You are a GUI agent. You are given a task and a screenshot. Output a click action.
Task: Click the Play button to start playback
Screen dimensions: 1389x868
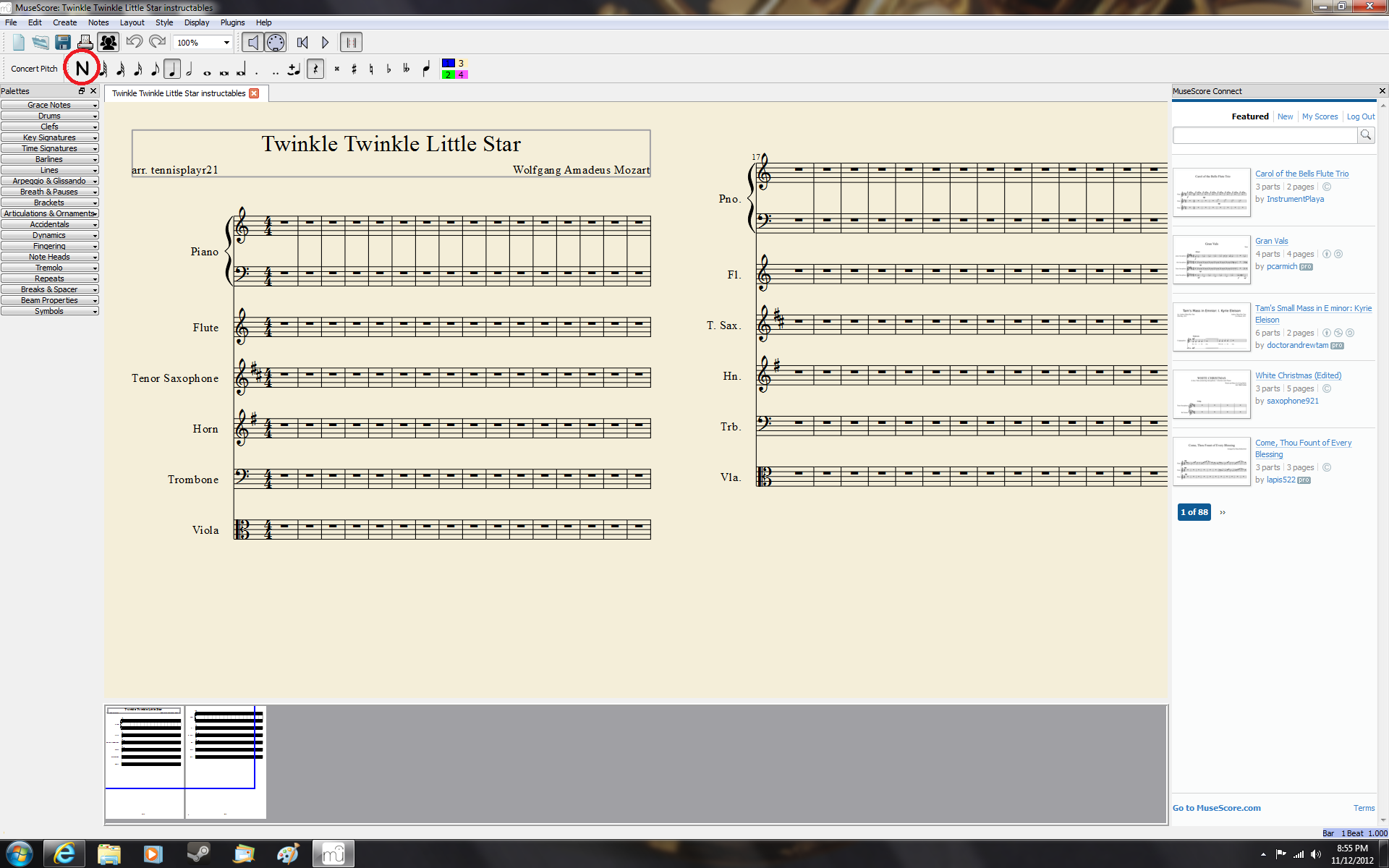tap(325, 42)
